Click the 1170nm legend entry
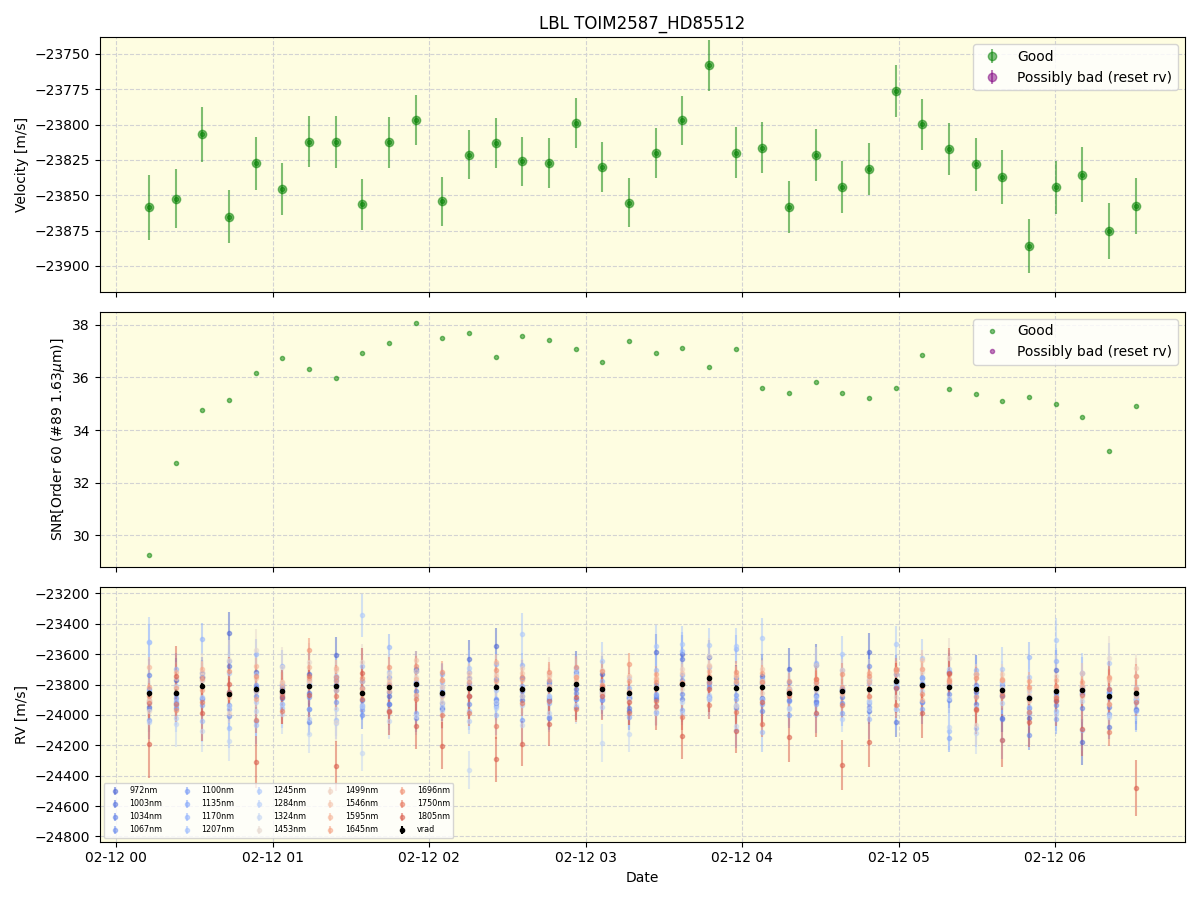The height and width of the screenshot is (900, 1200). click(206, 817)
